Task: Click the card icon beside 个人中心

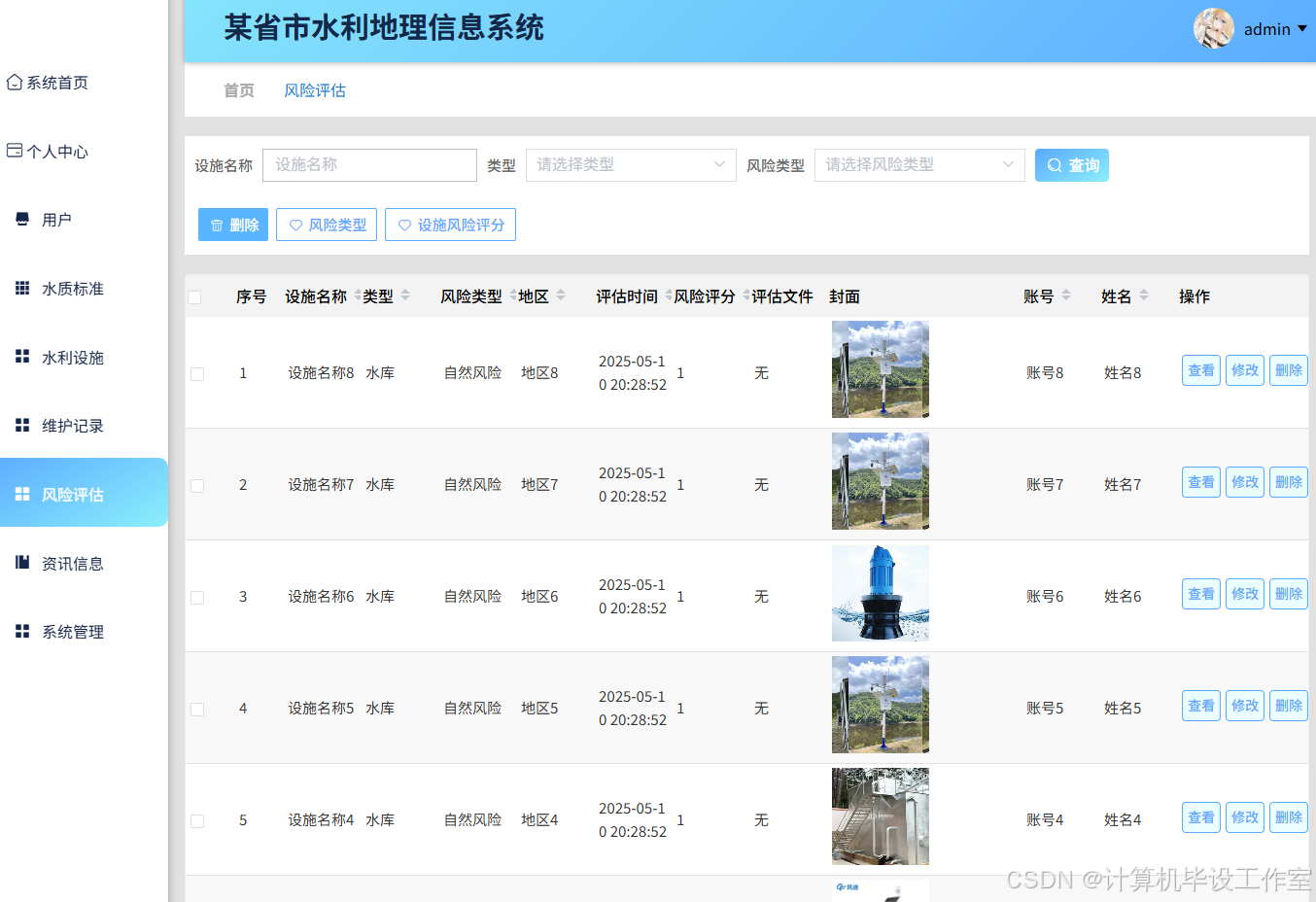Action: [15, 151]
